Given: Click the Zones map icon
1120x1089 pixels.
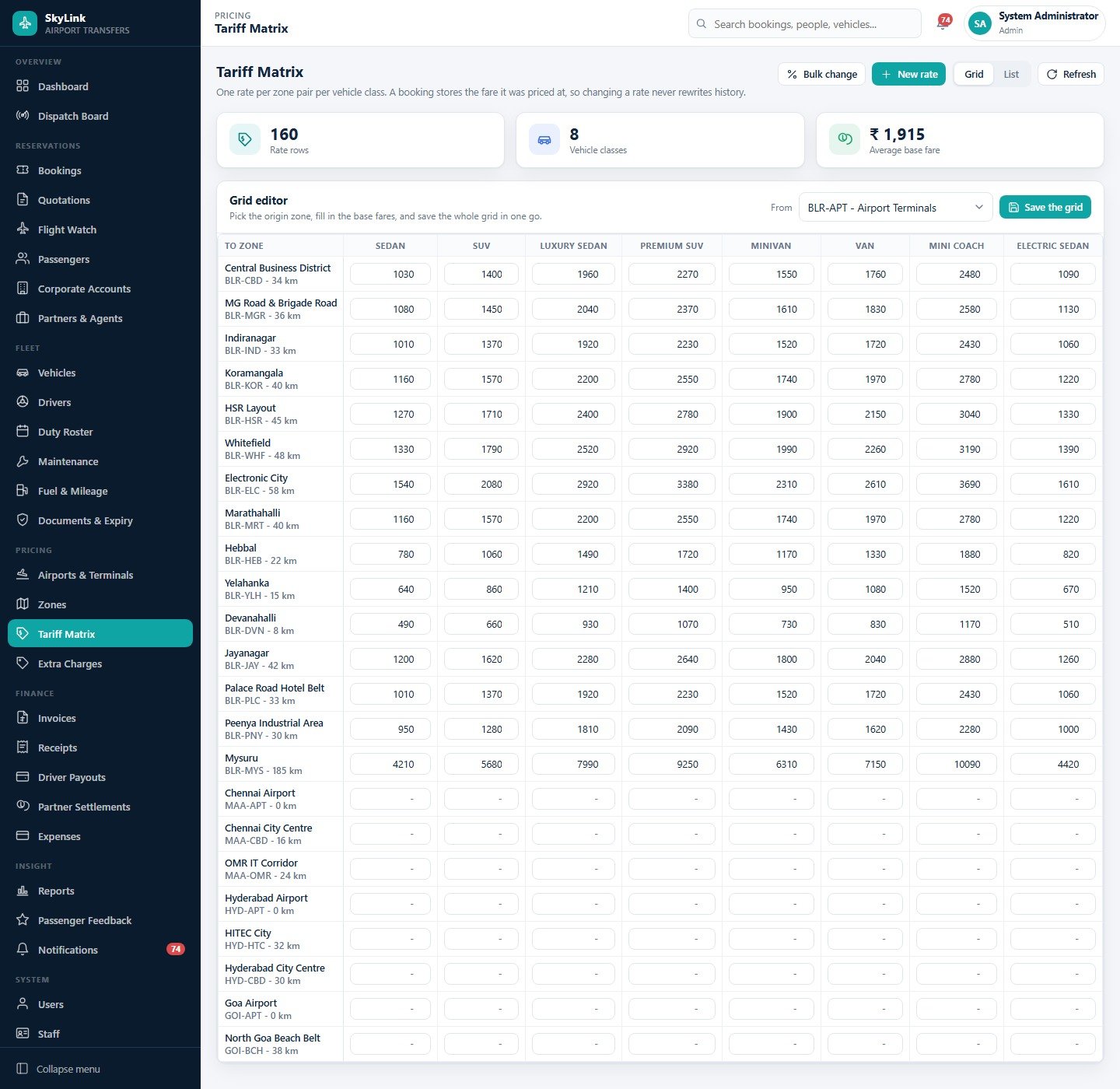Looking at the screenshot, I should click(x=23, y=604).
